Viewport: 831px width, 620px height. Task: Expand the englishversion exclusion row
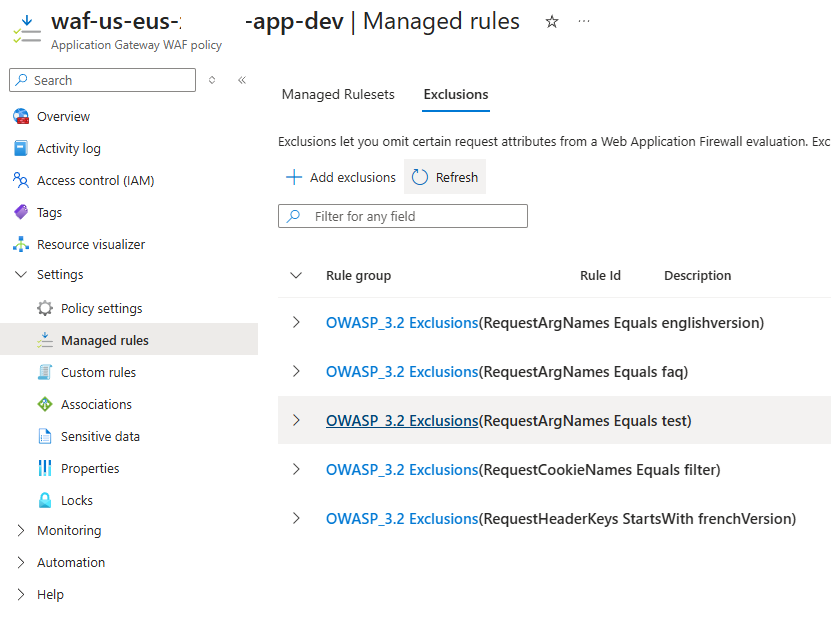[x=296, y=322]
